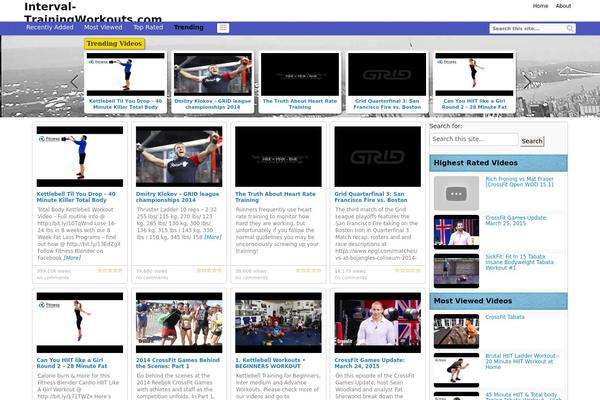Image resolution: width=600 pixels, height=400 pixels.
Task: Open grid thumbnail of Dmitry Klokov video
Action: 179,157
